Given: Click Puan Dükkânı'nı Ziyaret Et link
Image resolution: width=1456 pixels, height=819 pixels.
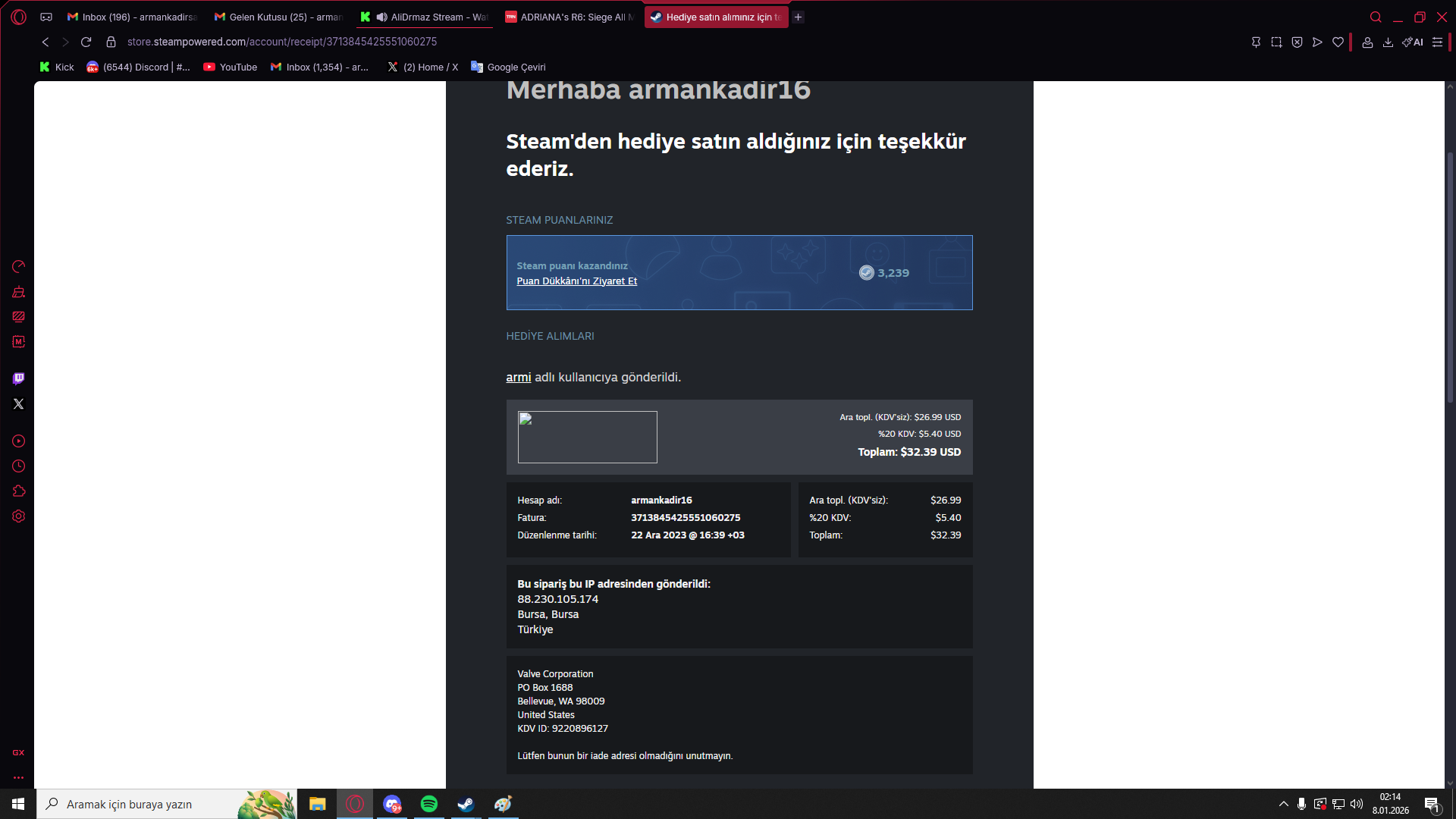Looking at the screenshot, I should [577, 281].
